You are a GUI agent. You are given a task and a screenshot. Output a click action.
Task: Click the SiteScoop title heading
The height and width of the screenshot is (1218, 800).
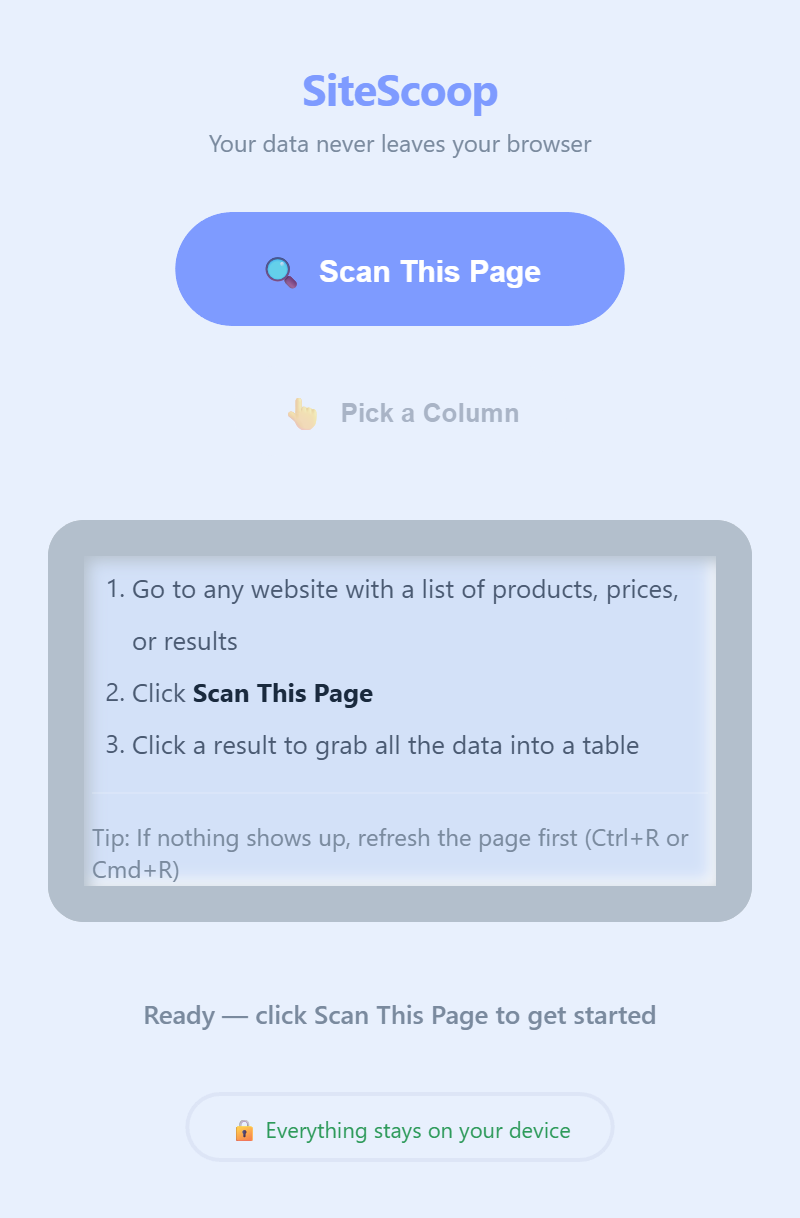[400, 91]
